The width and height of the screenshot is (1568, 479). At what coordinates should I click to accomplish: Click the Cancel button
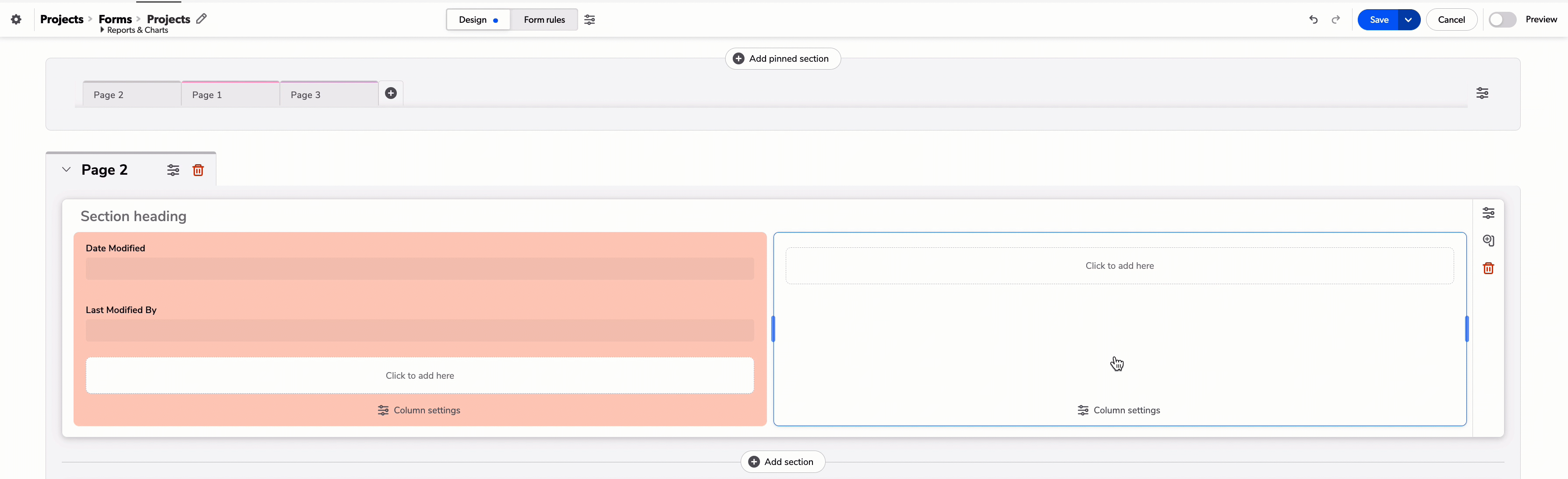pyautogui.click(x=1451, y=19)
